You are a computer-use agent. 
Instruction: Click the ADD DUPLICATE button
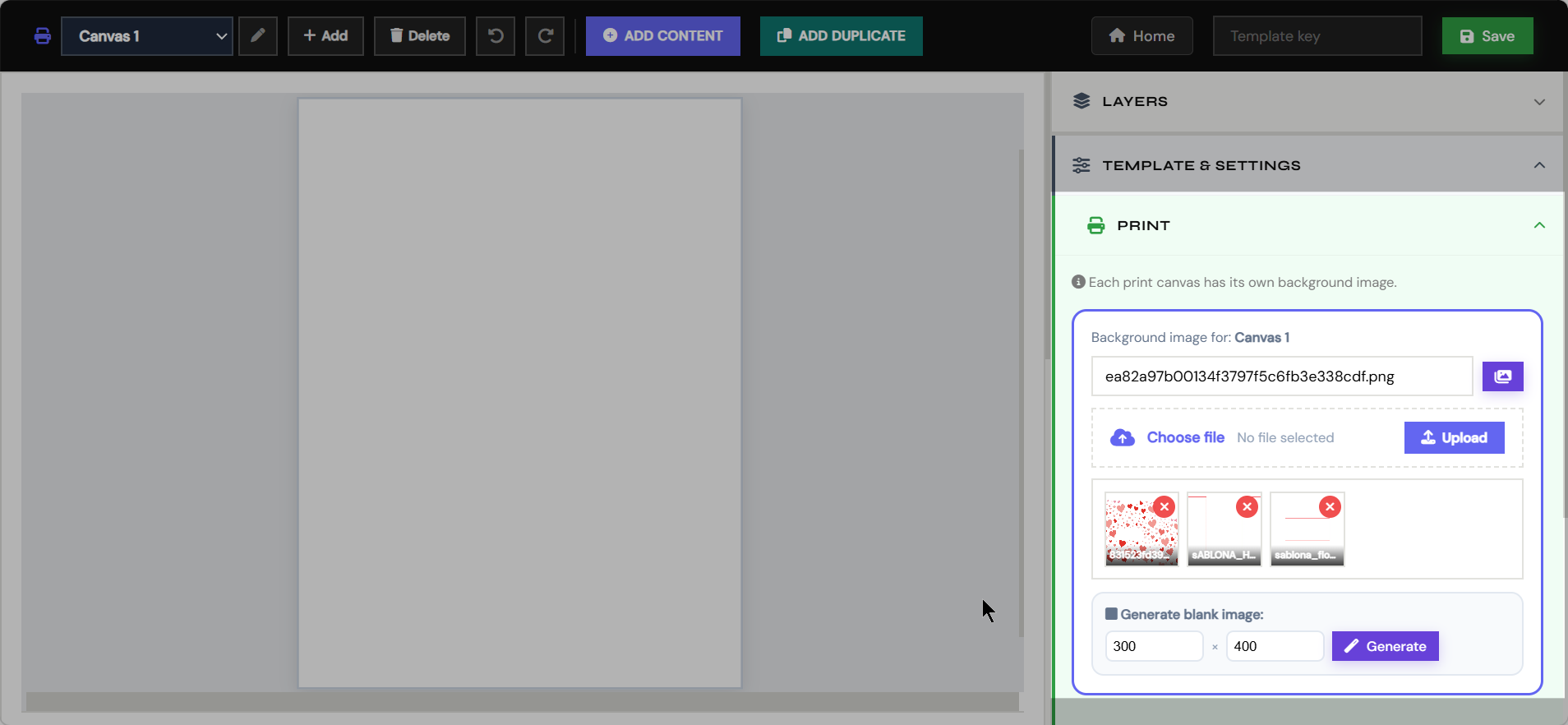point(842,36)
